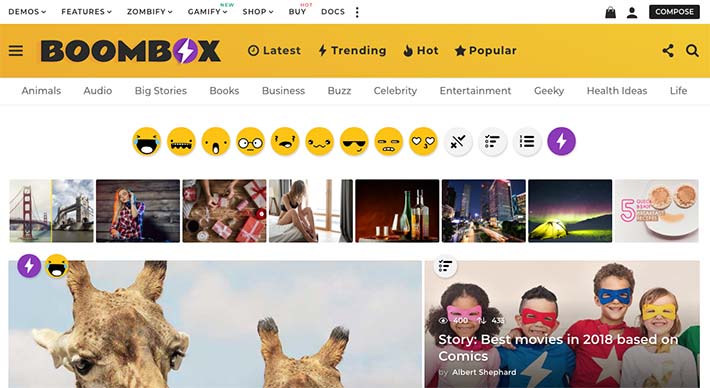
Task: Open the three-dot more menu
Action: 357,12
